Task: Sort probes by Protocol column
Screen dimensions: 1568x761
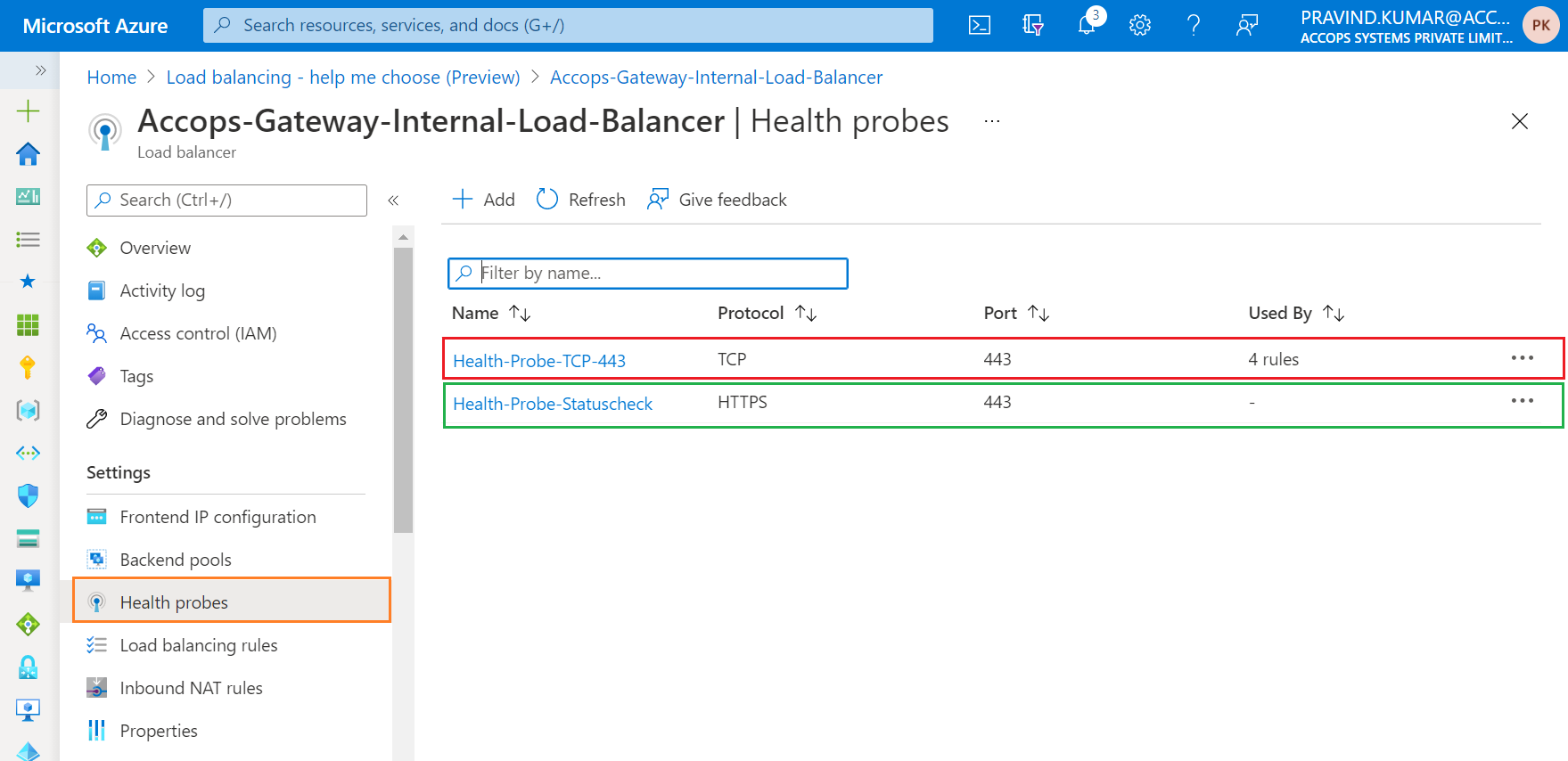Action: point(767,313)
